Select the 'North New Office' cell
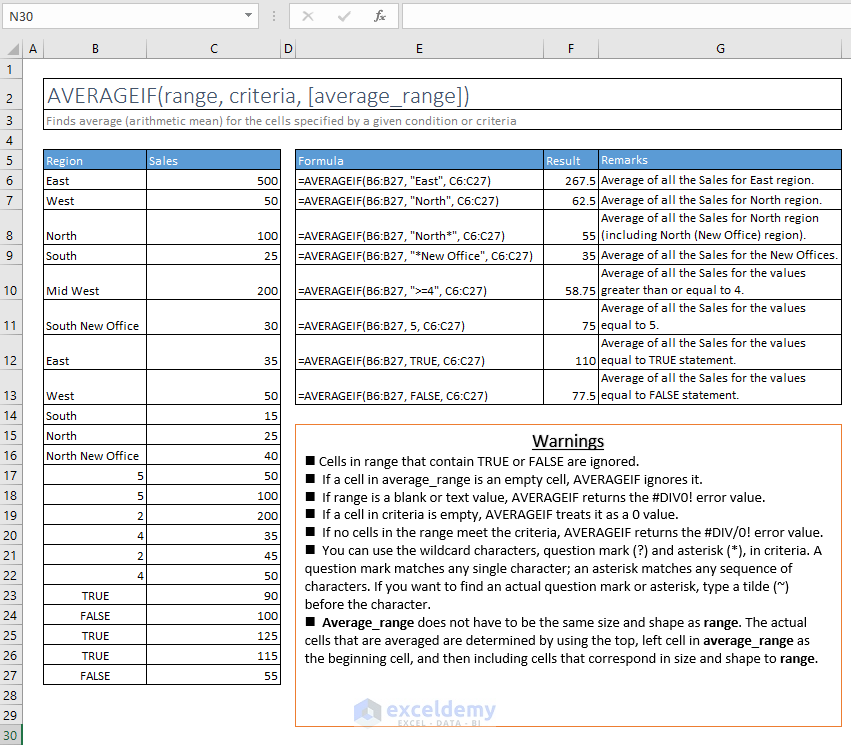Screen dimensions: 851x745 (x=95, y=455)
